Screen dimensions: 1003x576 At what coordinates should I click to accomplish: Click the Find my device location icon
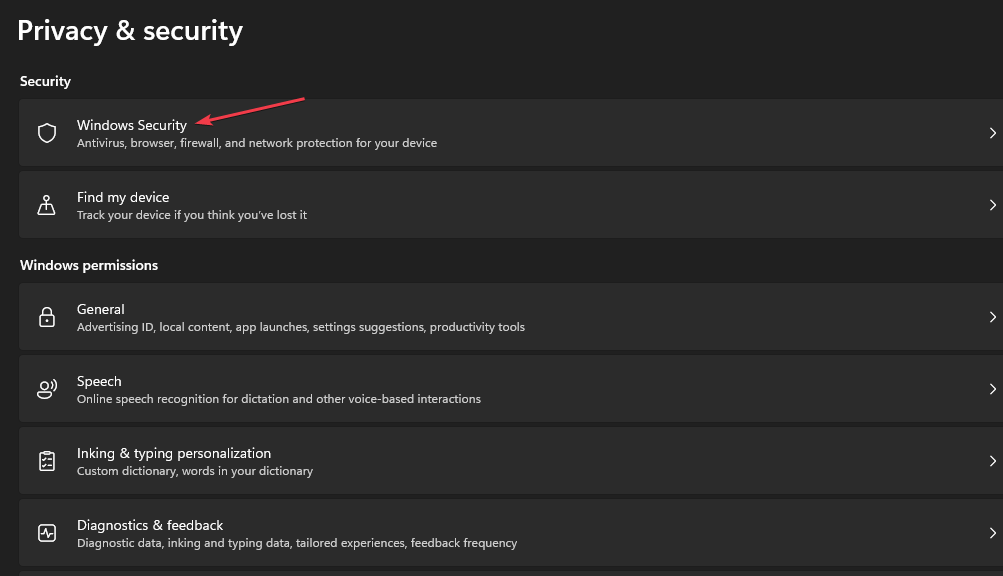coord(46,204)
